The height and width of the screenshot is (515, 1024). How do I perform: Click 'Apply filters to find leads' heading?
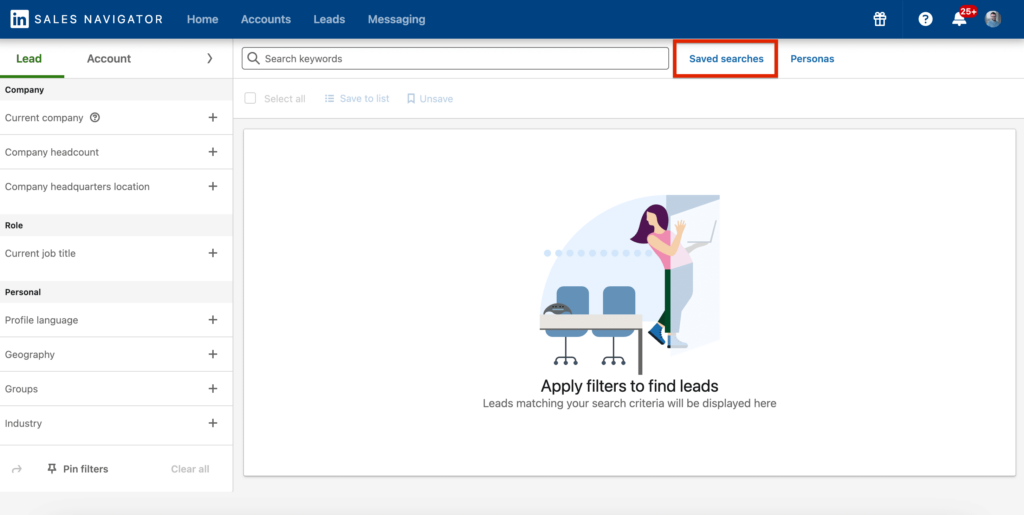(630, 385)
